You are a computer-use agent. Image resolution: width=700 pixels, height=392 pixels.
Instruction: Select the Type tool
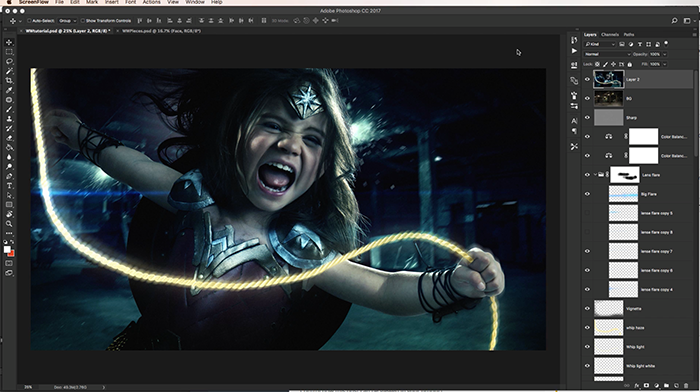9,186
